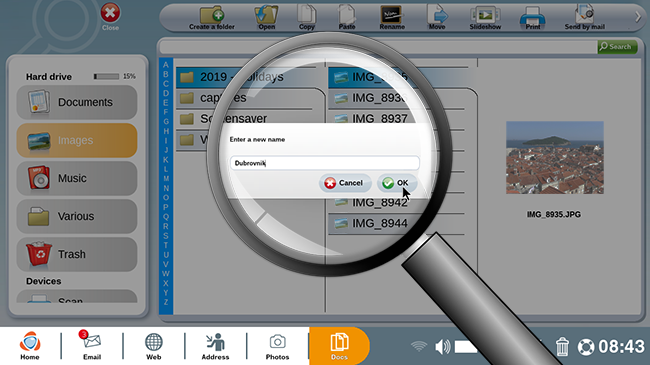Open the selected item with Open icon
Image resolution: width=650 pixels, height=365 pixels.
coord(266,18)
